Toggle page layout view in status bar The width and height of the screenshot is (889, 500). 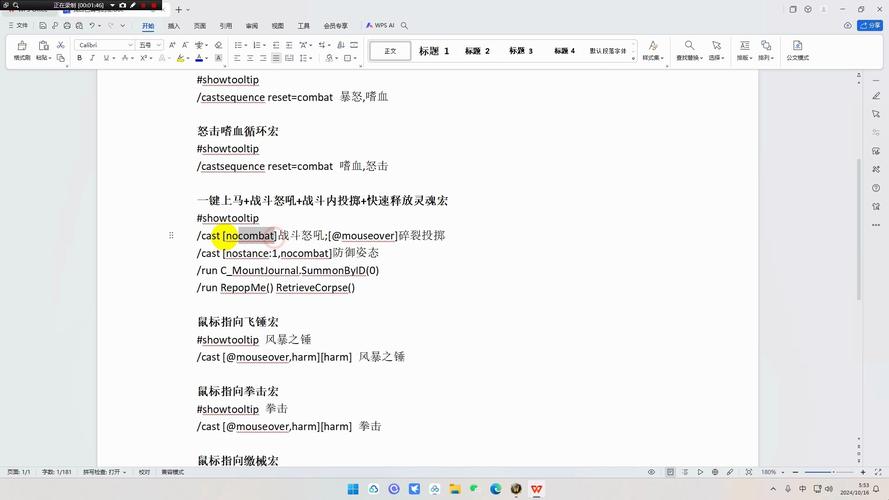pyautogui.click(x=670, y=472)
